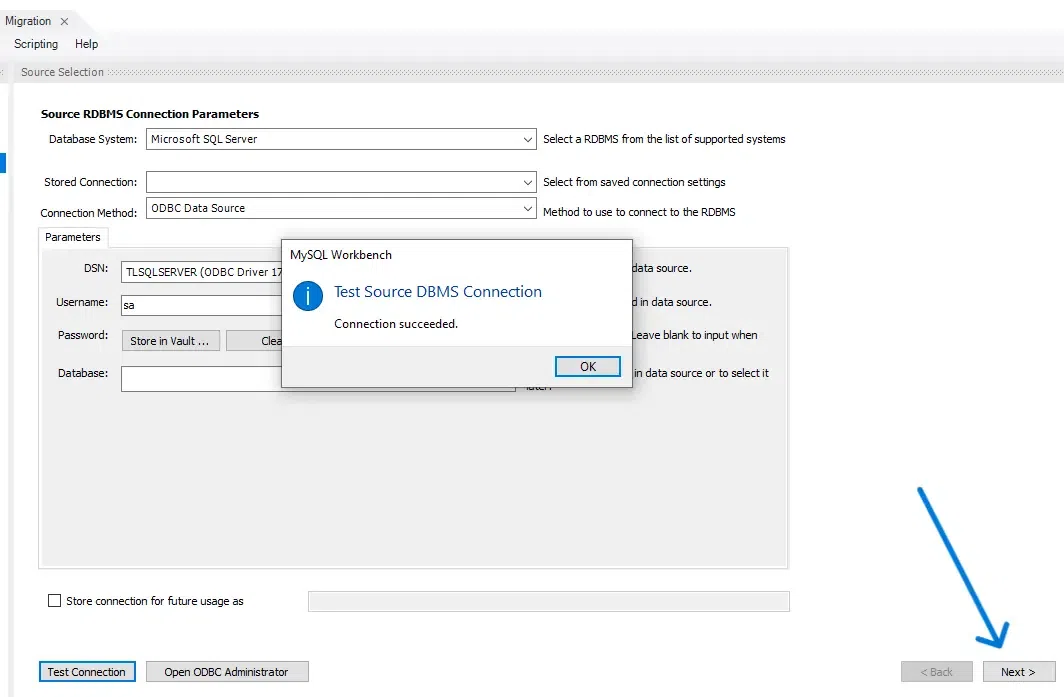
Task: Click the Username input field
Action: pyautogui.click(x=202, y=305)
